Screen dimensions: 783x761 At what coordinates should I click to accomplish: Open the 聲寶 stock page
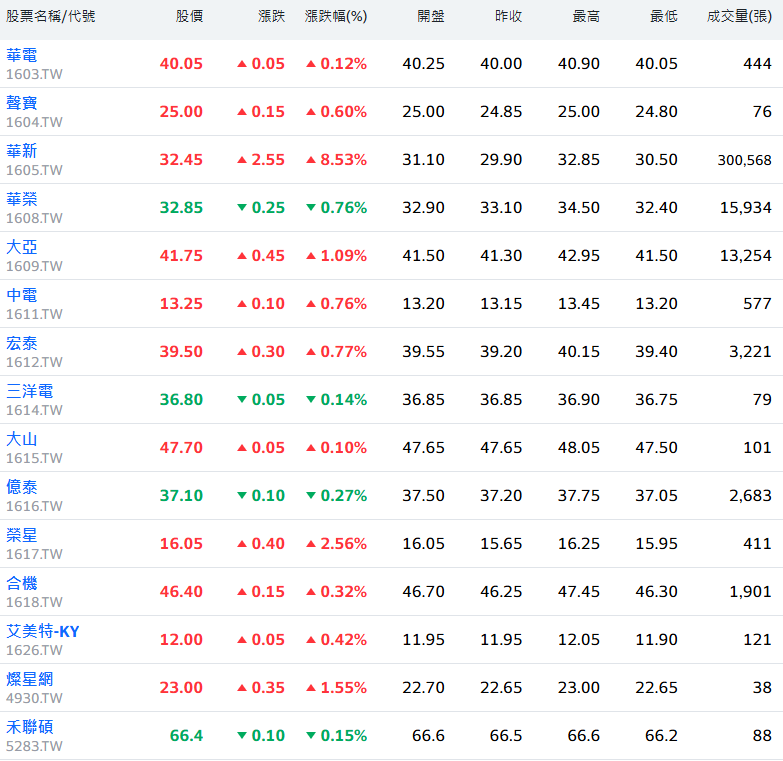(21, 103)
